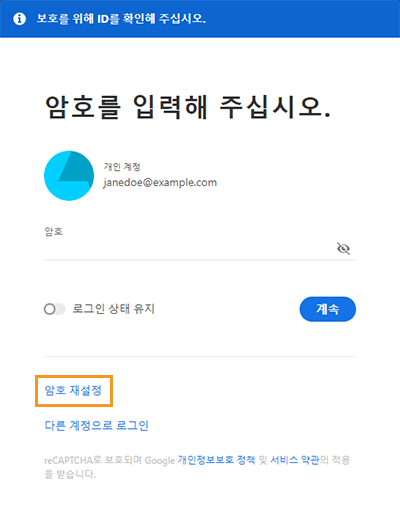The image size is (400, 525).
Task: Enable the 로그인 상태 유지 toggle switch
Action: [54, 309]
